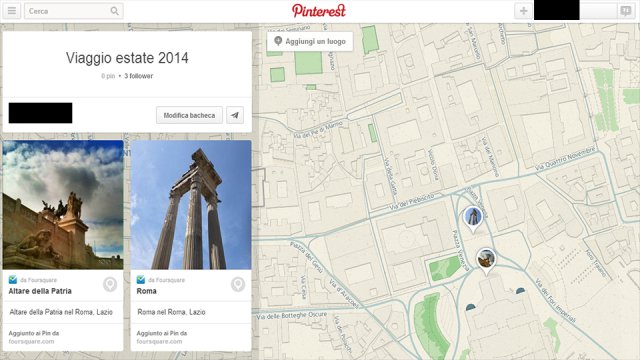This screenshot has width=640, height=360.
Task: Click location marker icon on Altare della Patria card
Action: pyautogui.click(x=110, y=284)
